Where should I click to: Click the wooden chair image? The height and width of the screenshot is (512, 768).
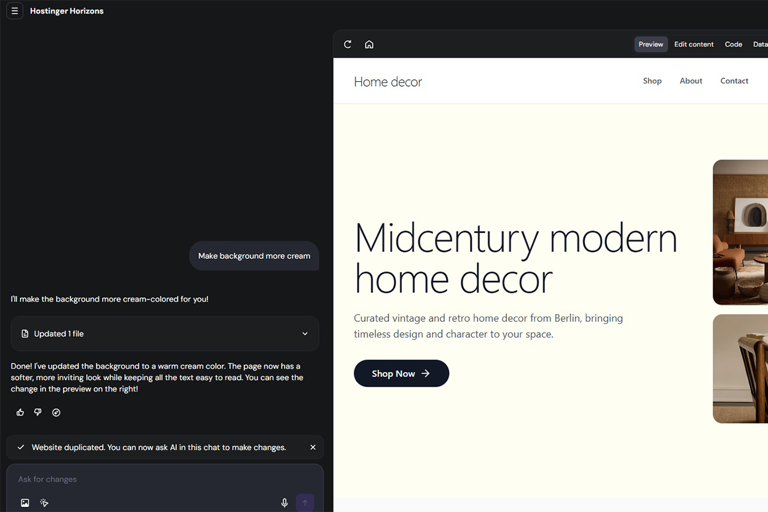click(x=740, y=368)
